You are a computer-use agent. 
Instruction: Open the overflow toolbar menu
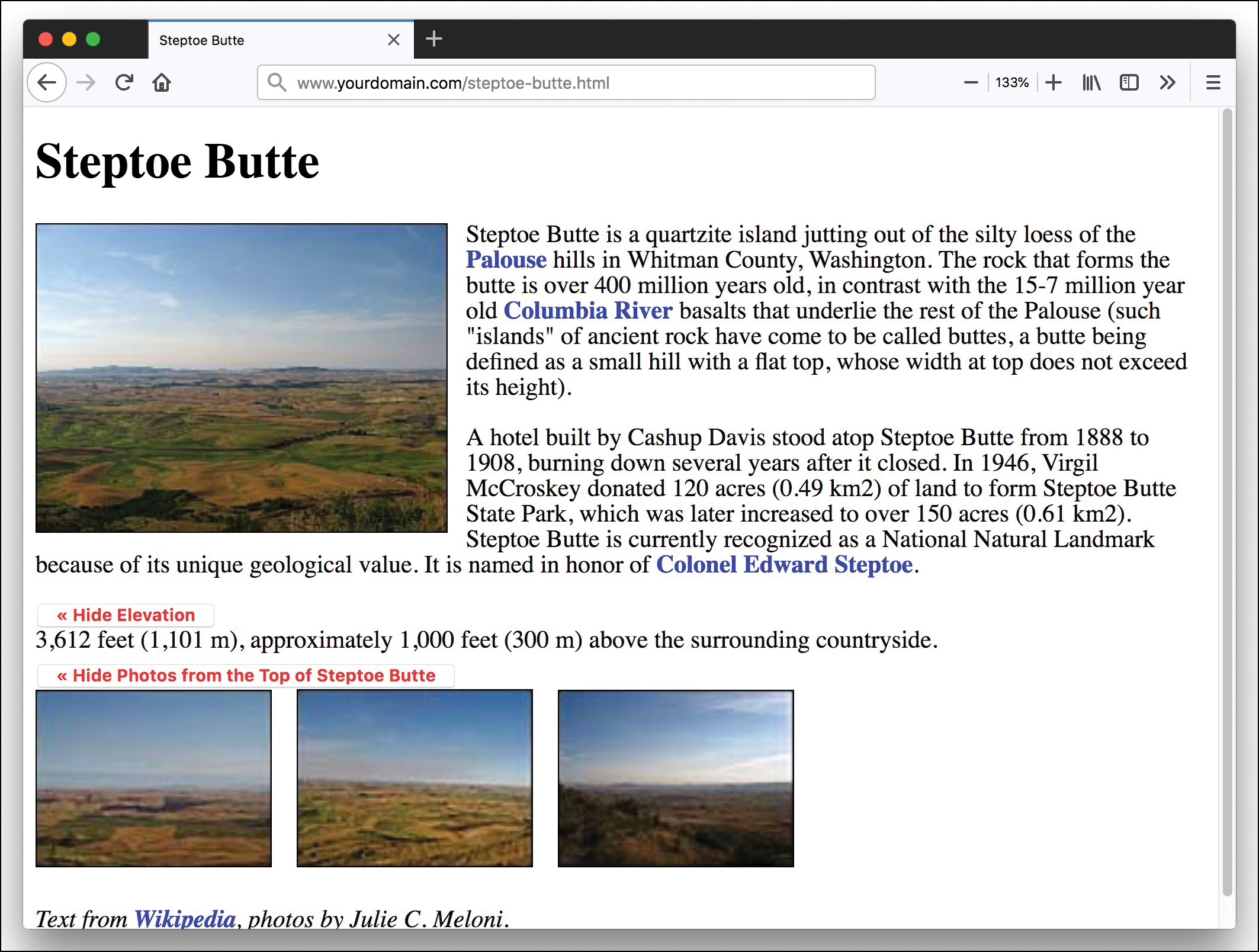[x=1167, y=82]
